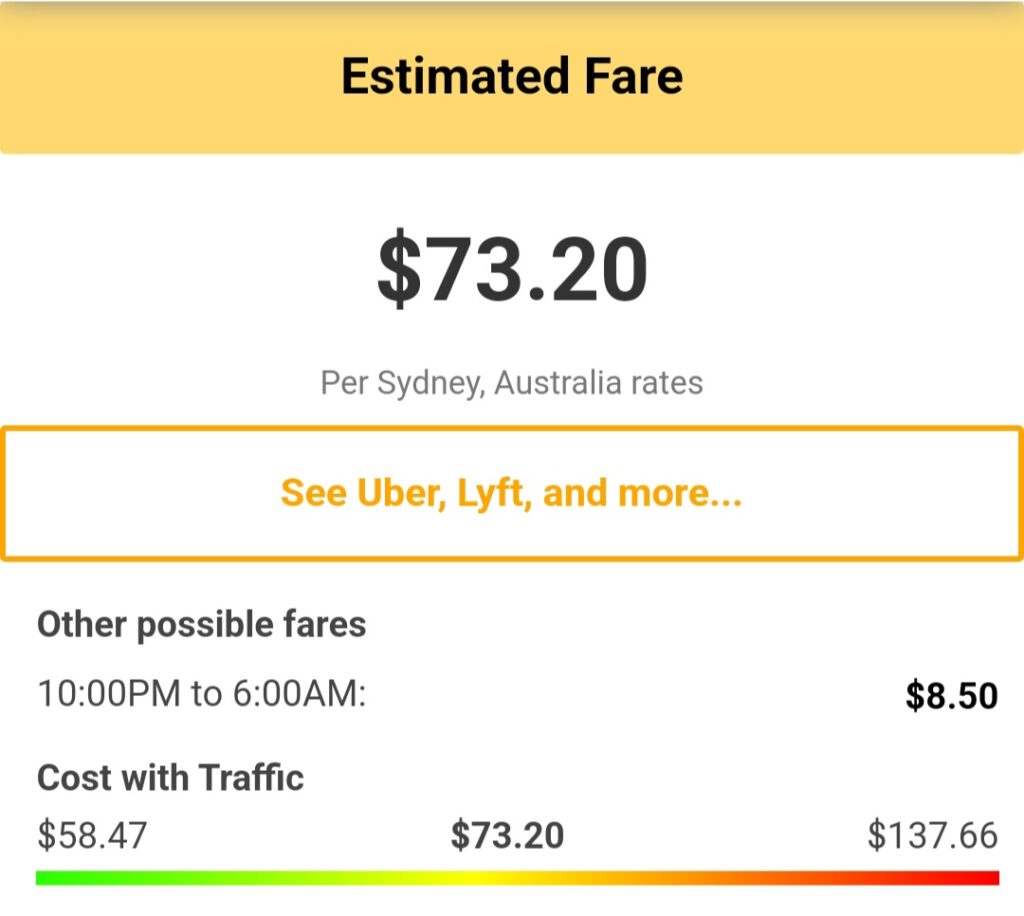
Task: Select the large $73.20 estimated fare
Action: tap(511, 272)
